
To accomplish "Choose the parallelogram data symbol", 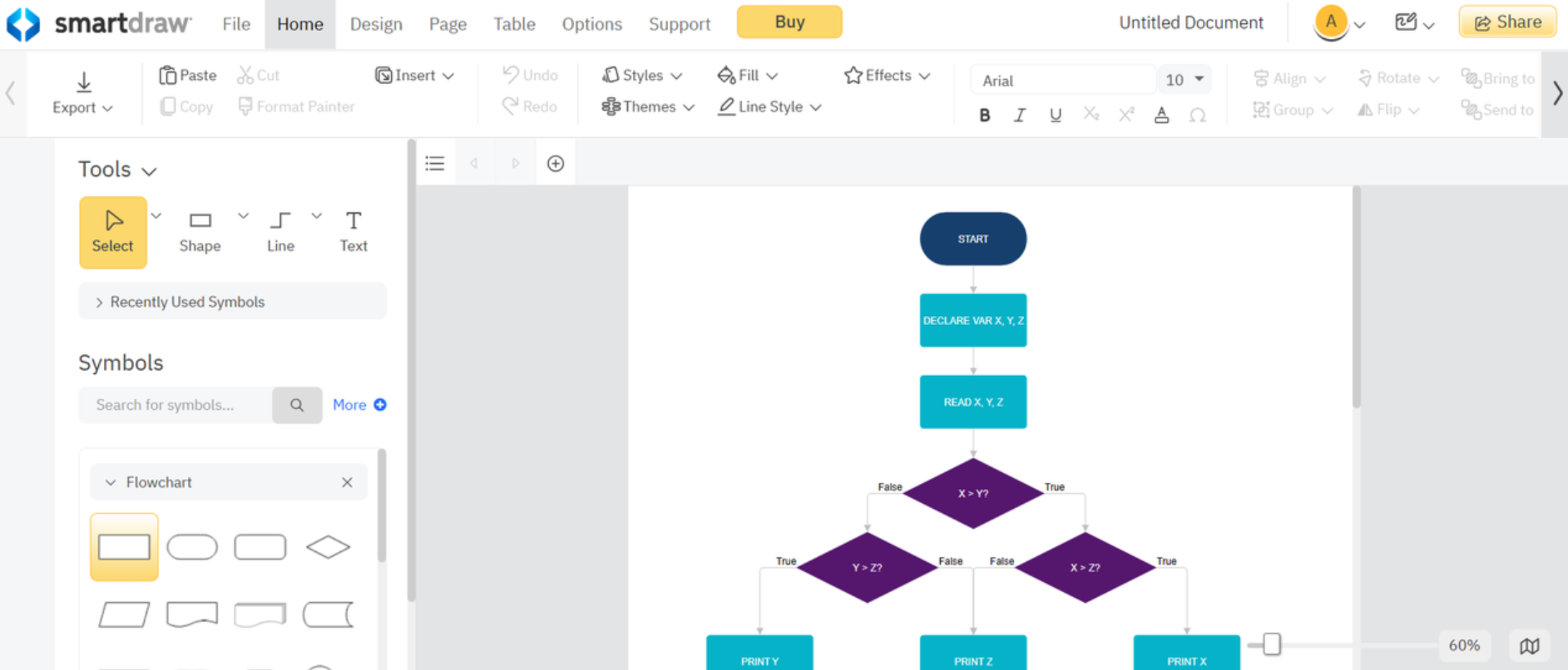I will (x=124, y=615).
